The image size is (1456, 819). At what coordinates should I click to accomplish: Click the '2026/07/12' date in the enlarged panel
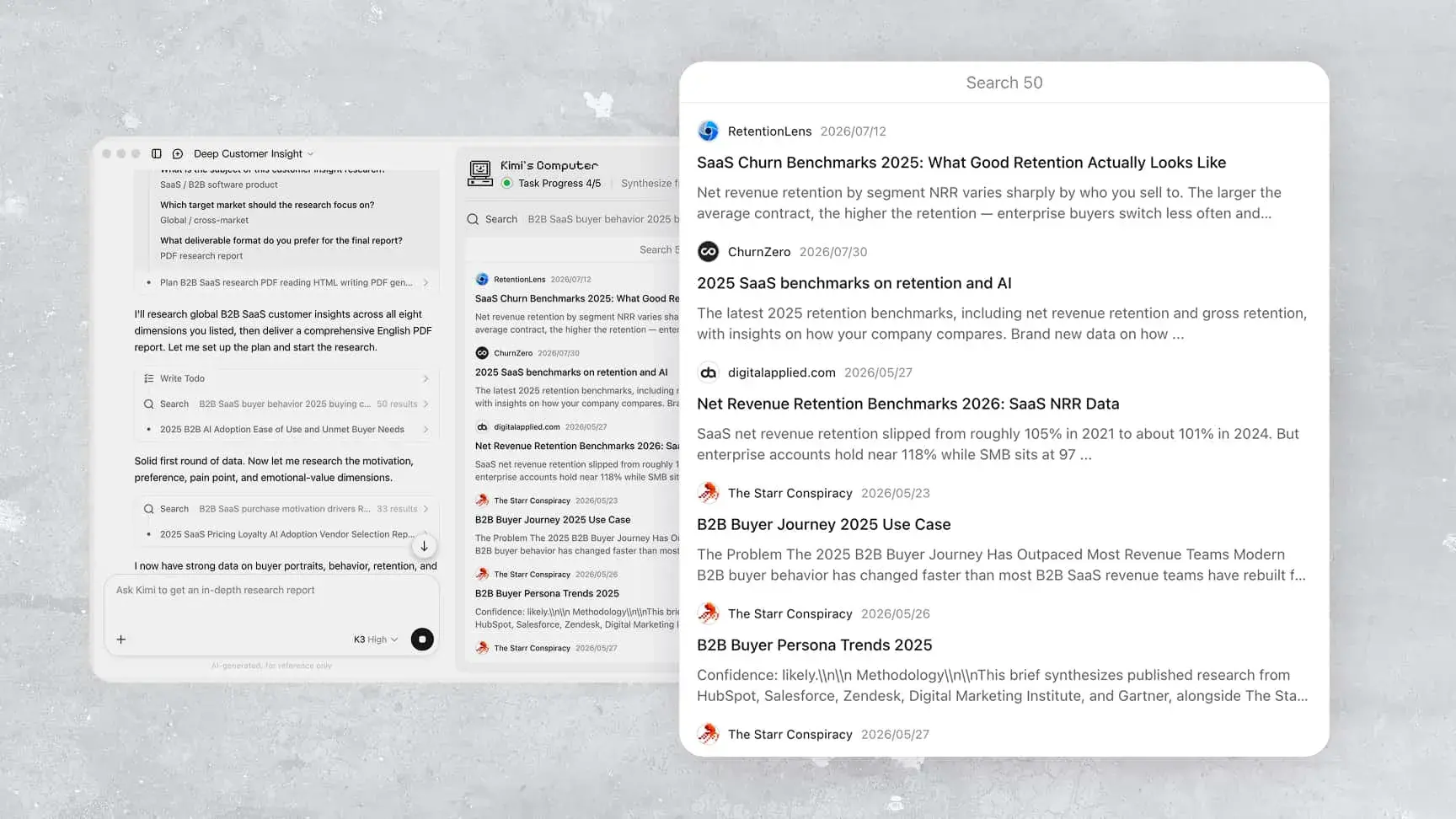pyautogui.click(x=854, y=131)
